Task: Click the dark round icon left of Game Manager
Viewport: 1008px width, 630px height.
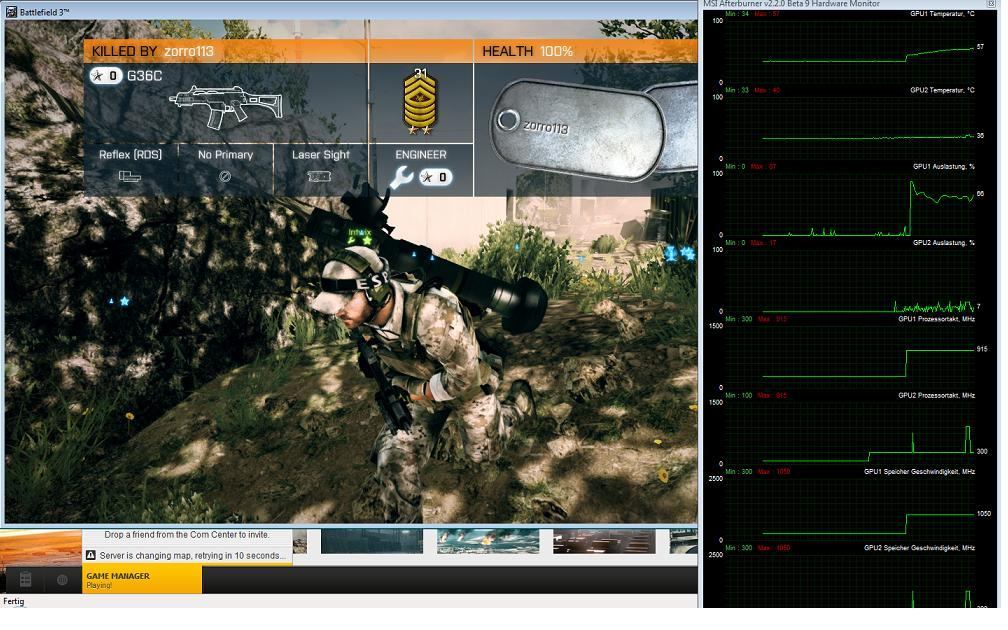Action: pos(62,580)
